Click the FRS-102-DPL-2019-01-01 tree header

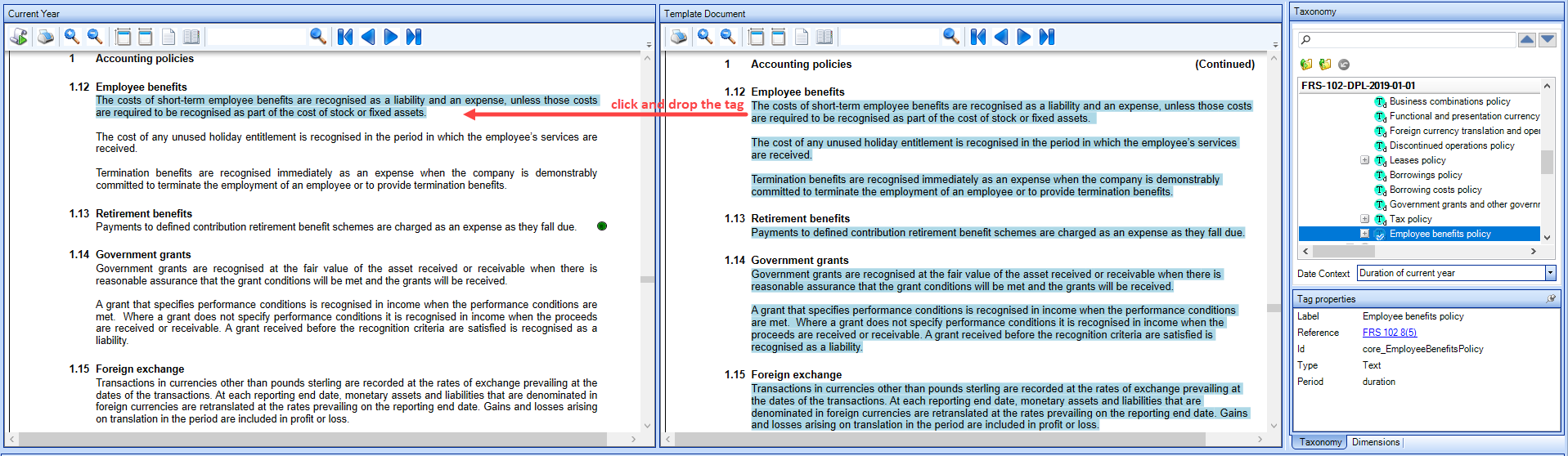click(1419, 86)
